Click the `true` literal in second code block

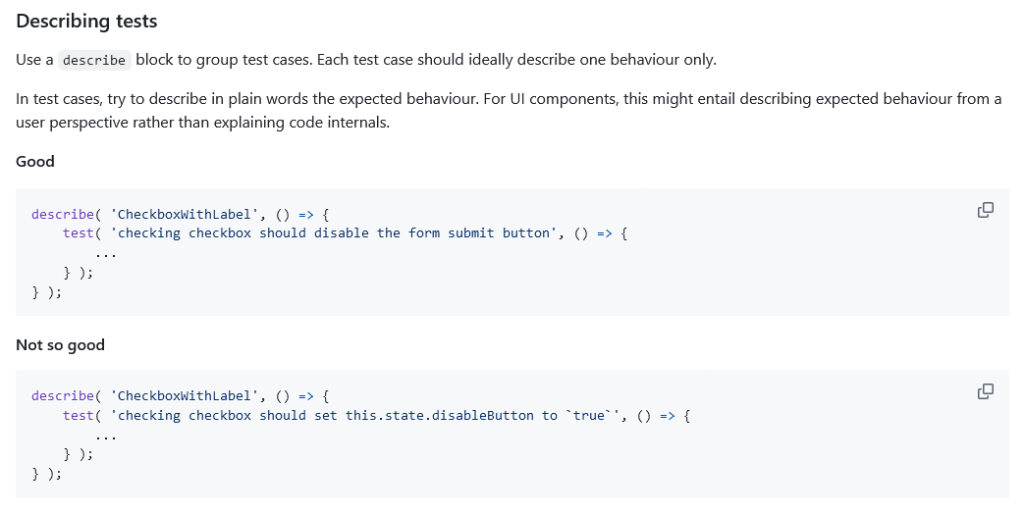click(x=589, y=415)
